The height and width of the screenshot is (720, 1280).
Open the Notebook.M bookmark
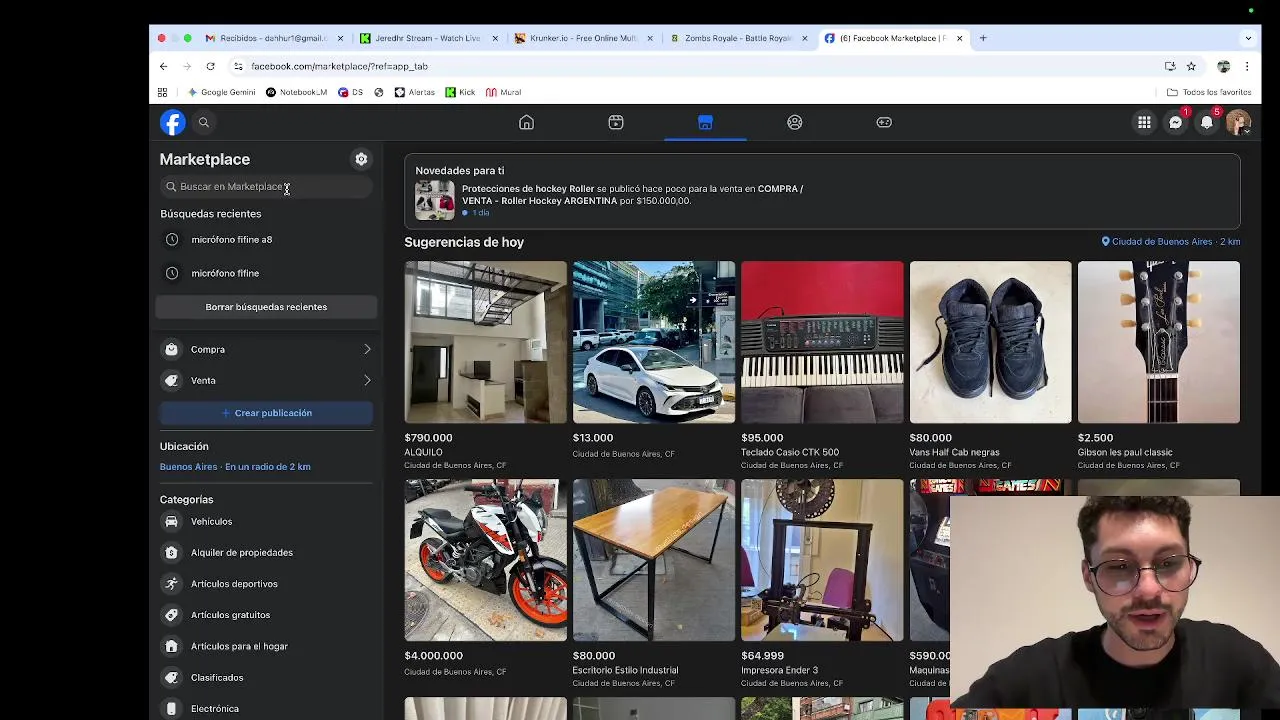point(296,92)
